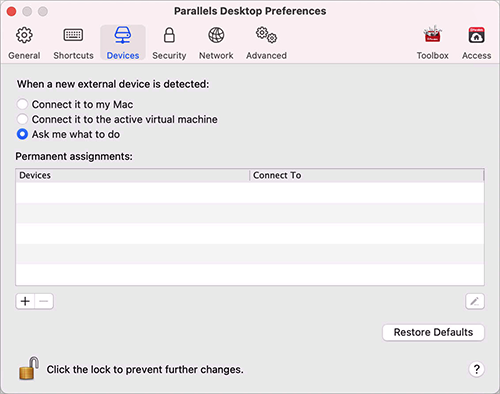Add a permanent assignment with plus
The height and width of the screenshot is (394, 500).
pyautogui.click(x=25, y=301)
